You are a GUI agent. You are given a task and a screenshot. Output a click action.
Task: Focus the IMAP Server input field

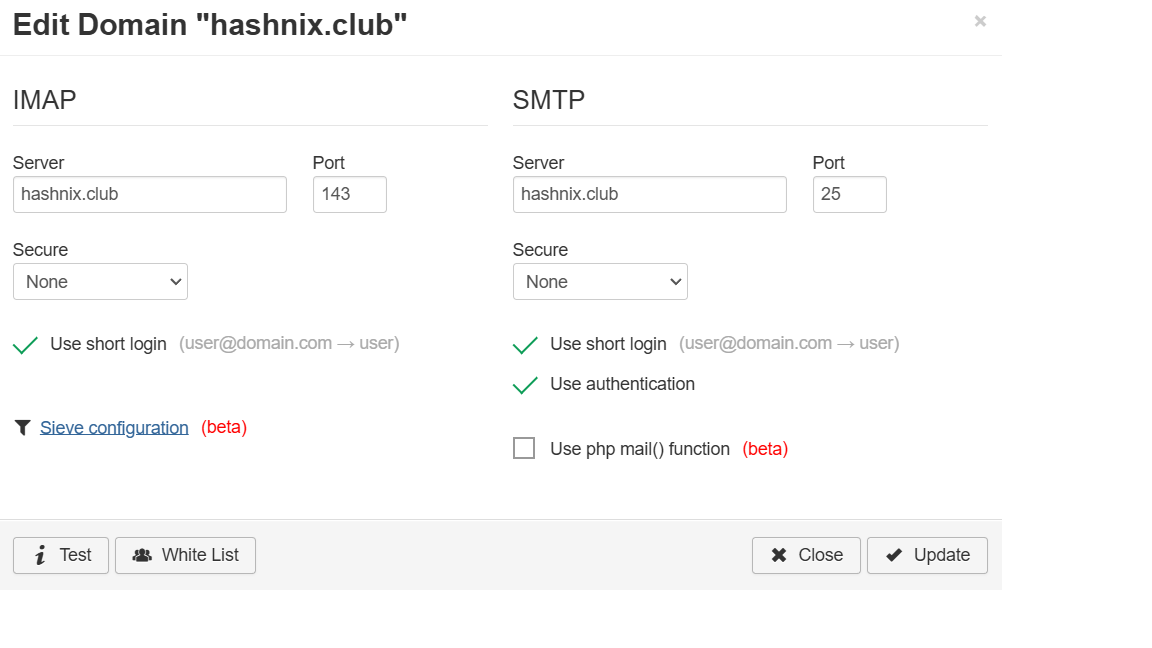point(150,195)
